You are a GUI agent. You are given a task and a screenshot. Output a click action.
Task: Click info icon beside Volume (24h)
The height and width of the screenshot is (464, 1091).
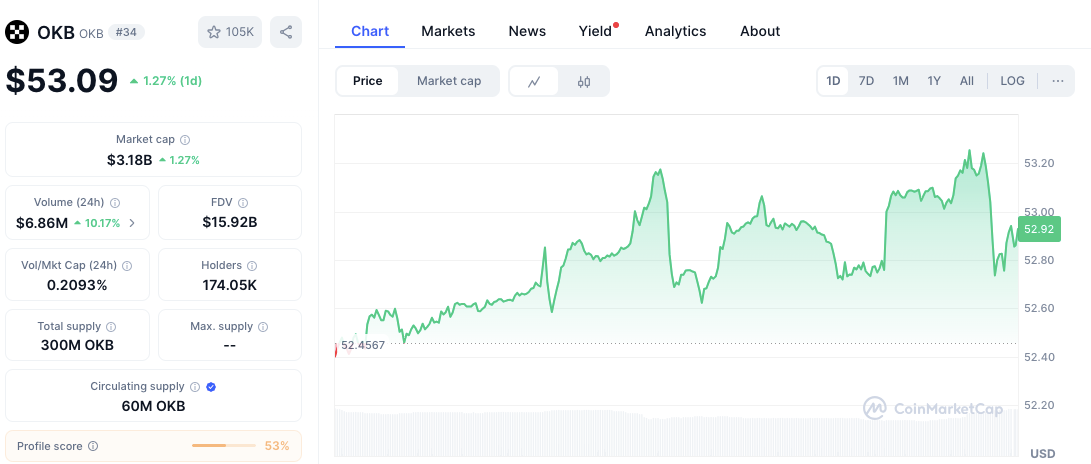point(116,202)
